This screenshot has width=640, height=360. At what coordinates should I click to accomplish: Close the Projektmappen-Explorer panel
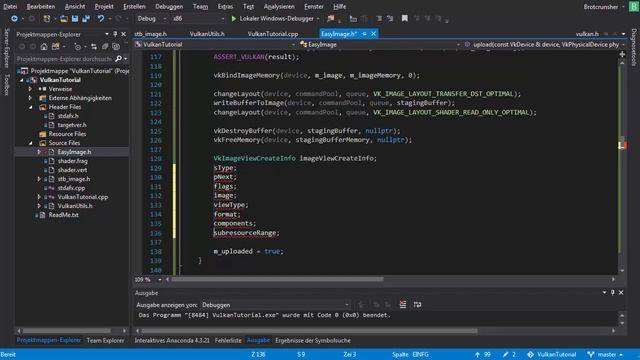123,34
